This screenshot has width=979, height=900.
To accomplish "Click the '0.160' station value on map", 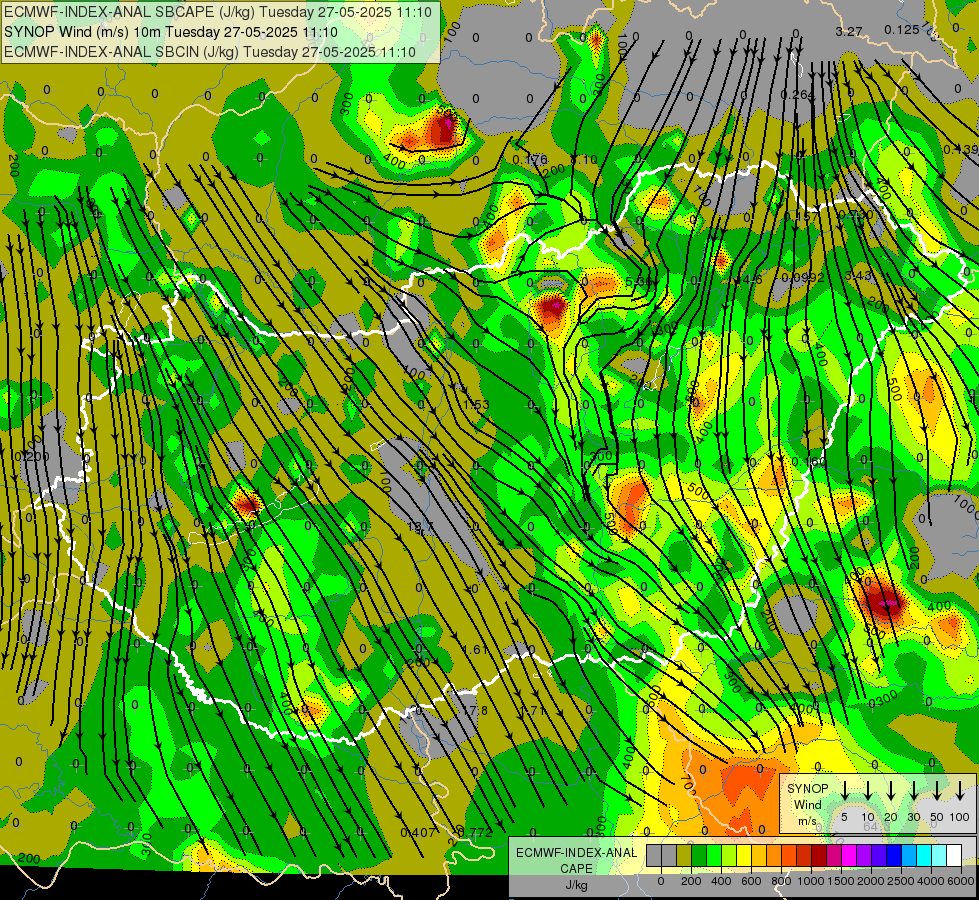I will [x=809, y=462].
